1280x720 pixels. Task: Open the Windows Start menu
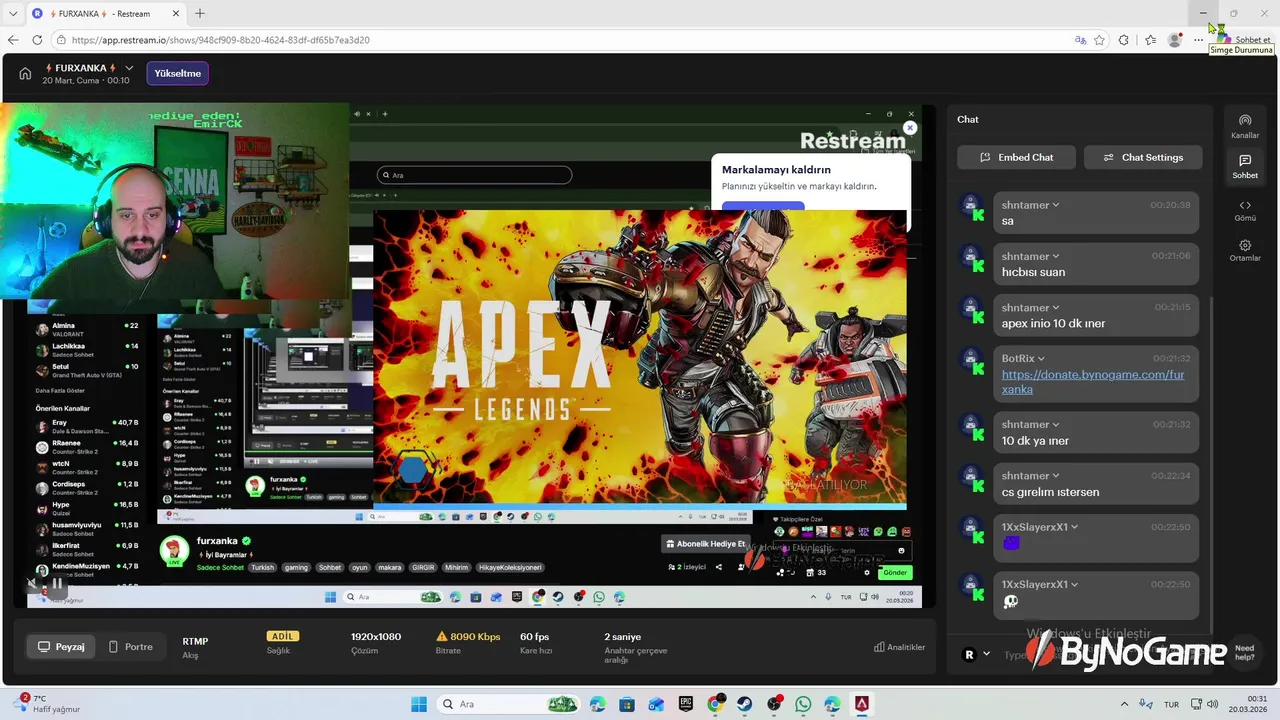419,704
